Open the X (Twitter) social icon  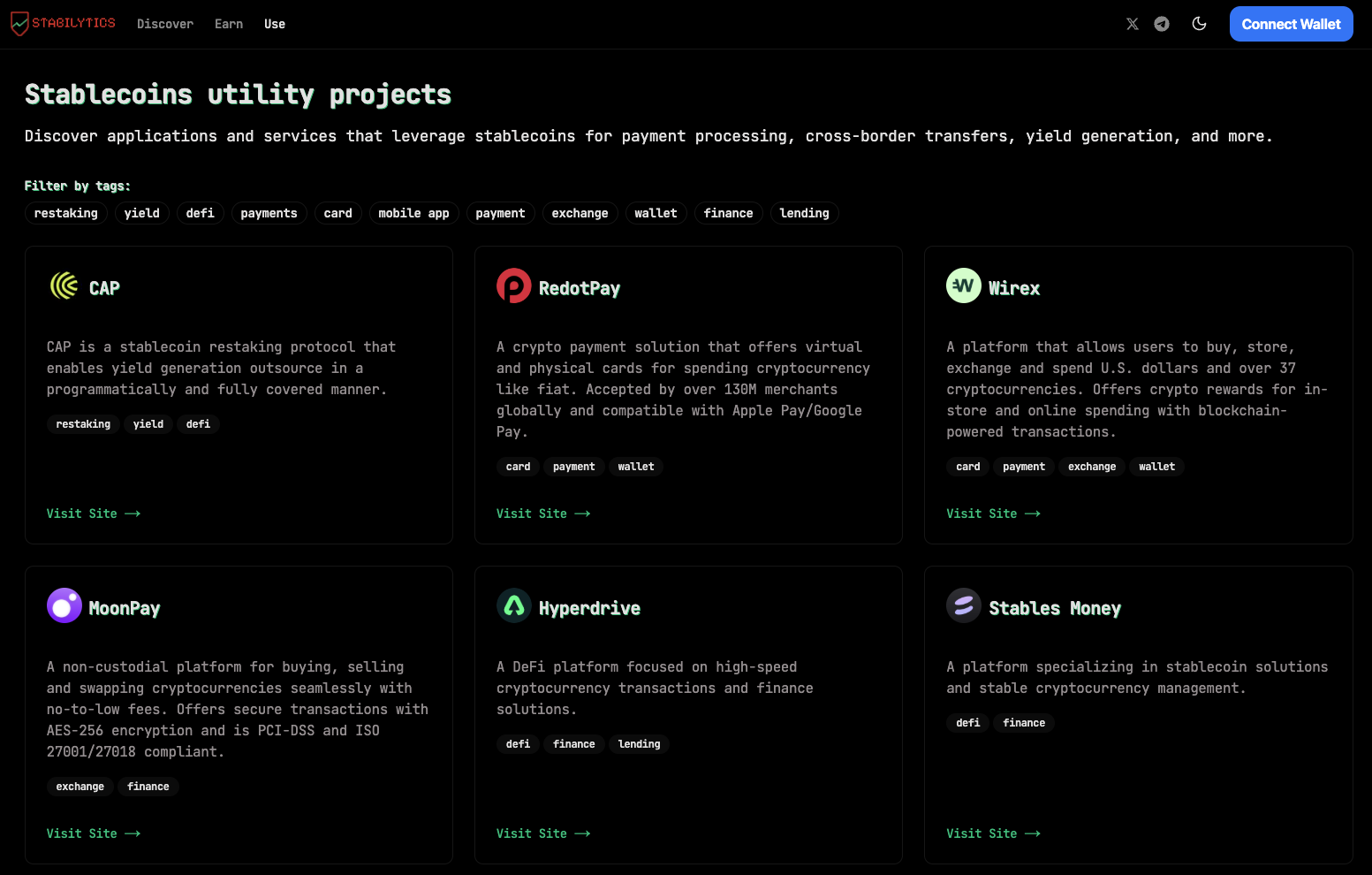coord(1133,24)
